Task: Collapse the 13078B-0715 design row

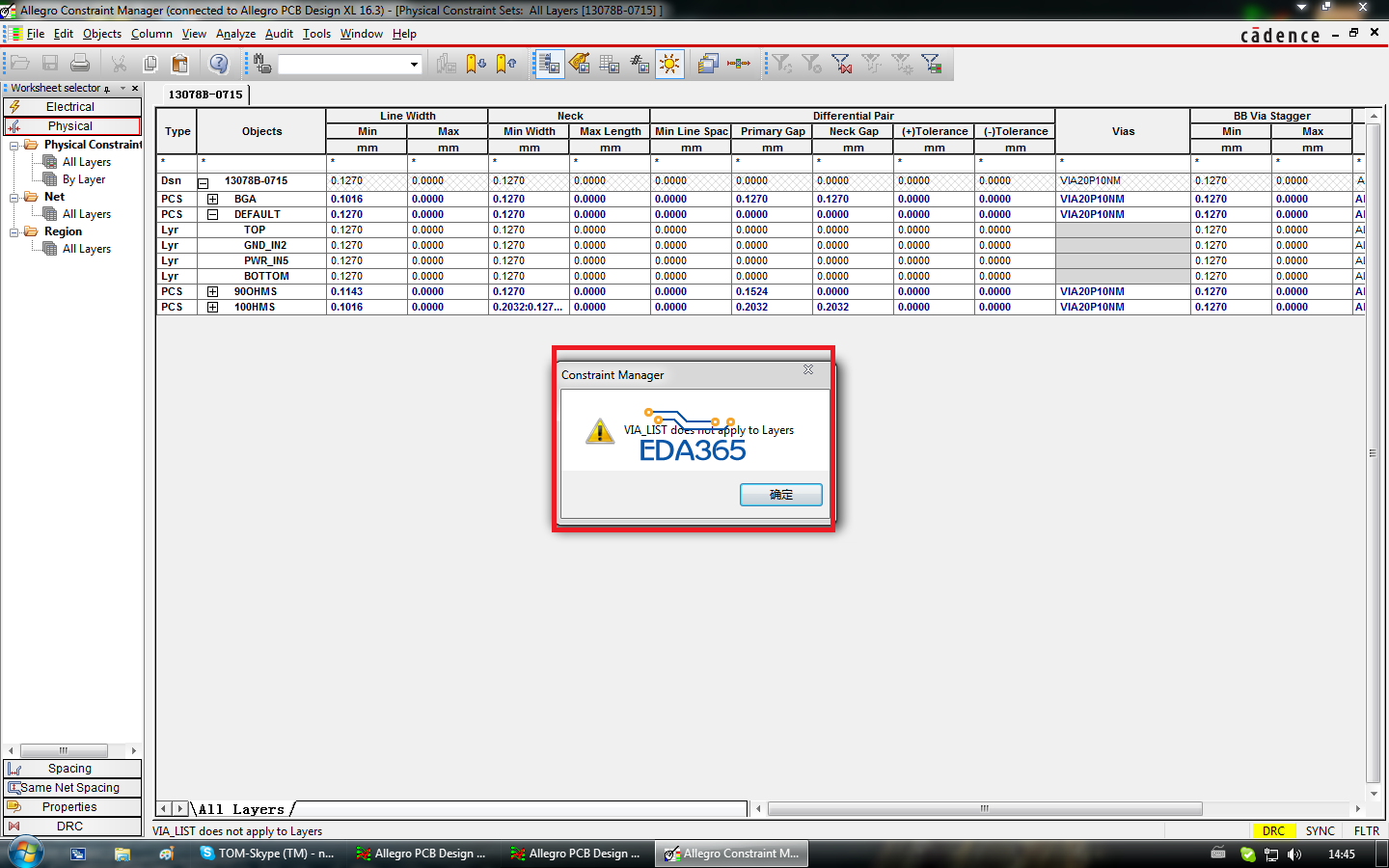Action: pyautogui.click(x=204, y=182)
